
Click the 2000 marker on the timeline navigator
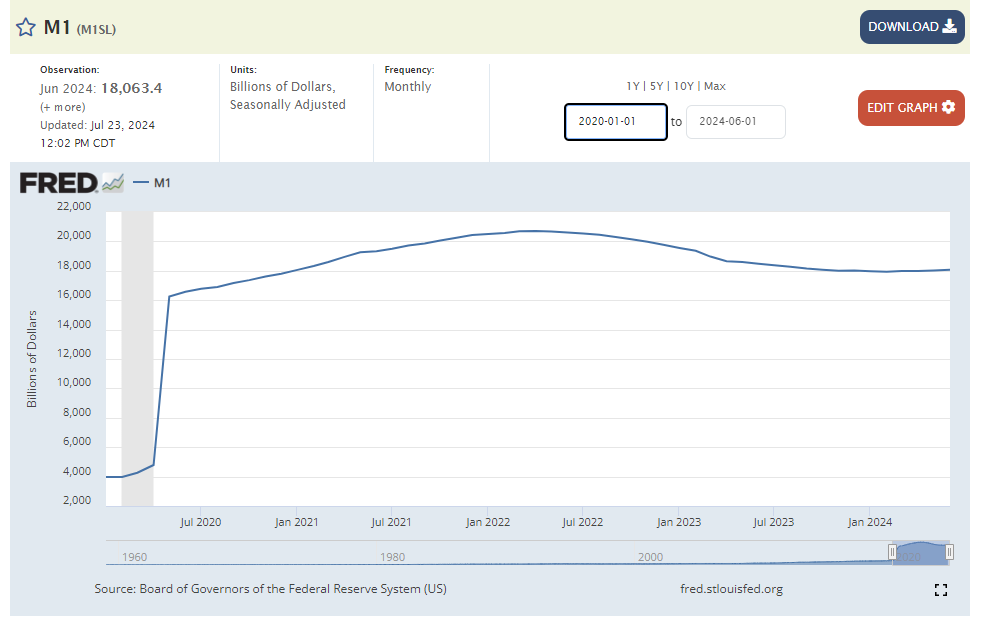(650, 557)
